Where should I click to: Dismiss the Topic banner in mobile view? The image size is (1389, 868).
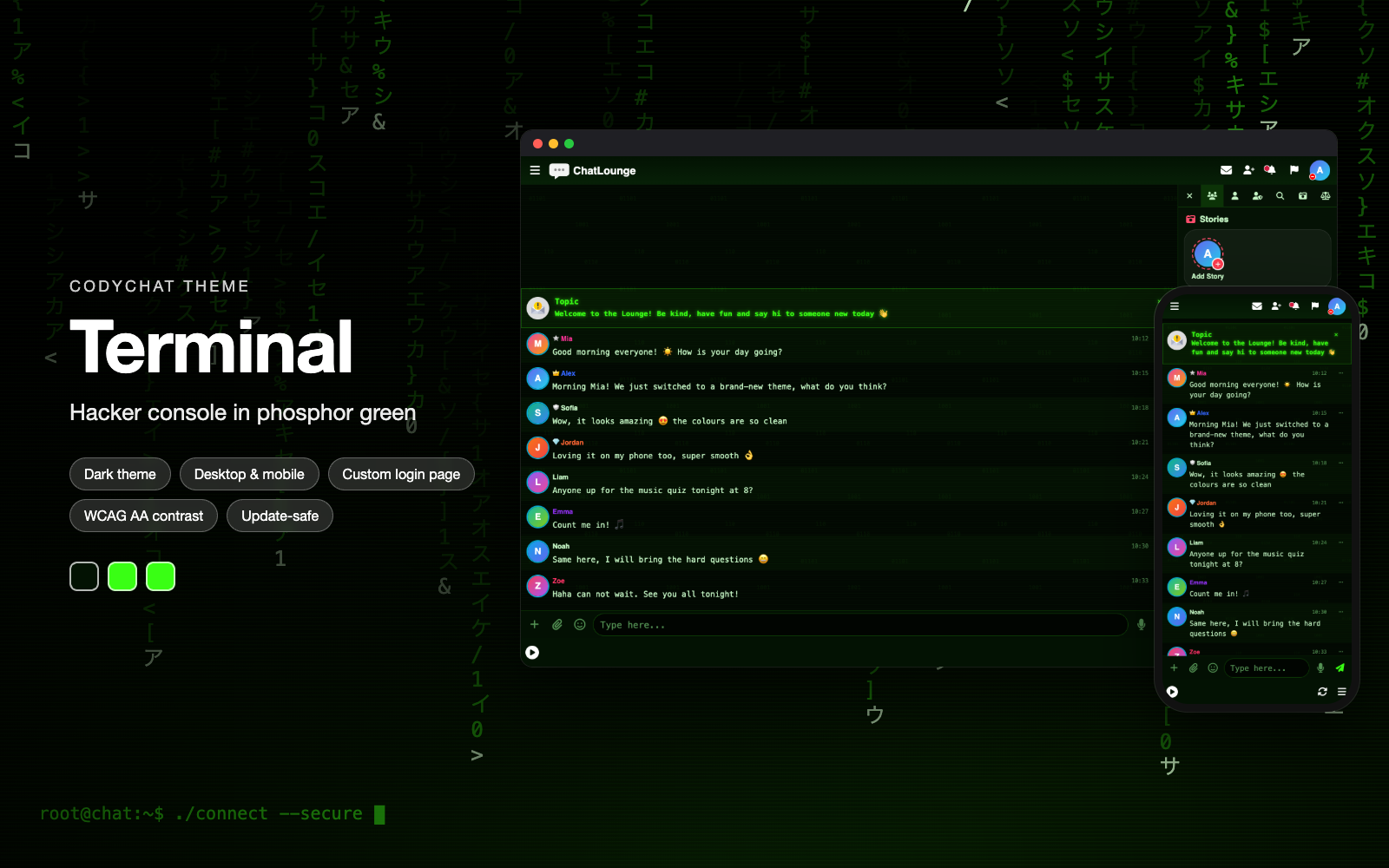(1336, 334)
